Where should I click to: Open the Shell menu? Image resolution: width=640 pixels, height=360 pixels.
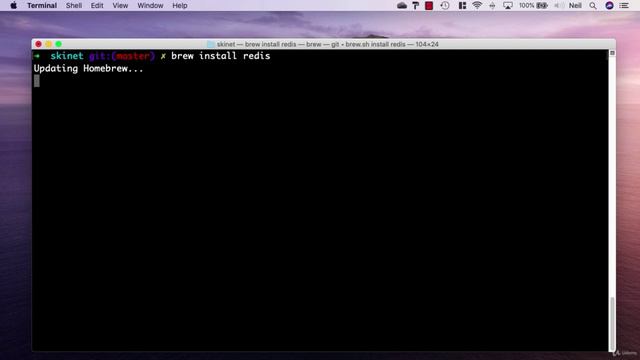tap(74, 5)
